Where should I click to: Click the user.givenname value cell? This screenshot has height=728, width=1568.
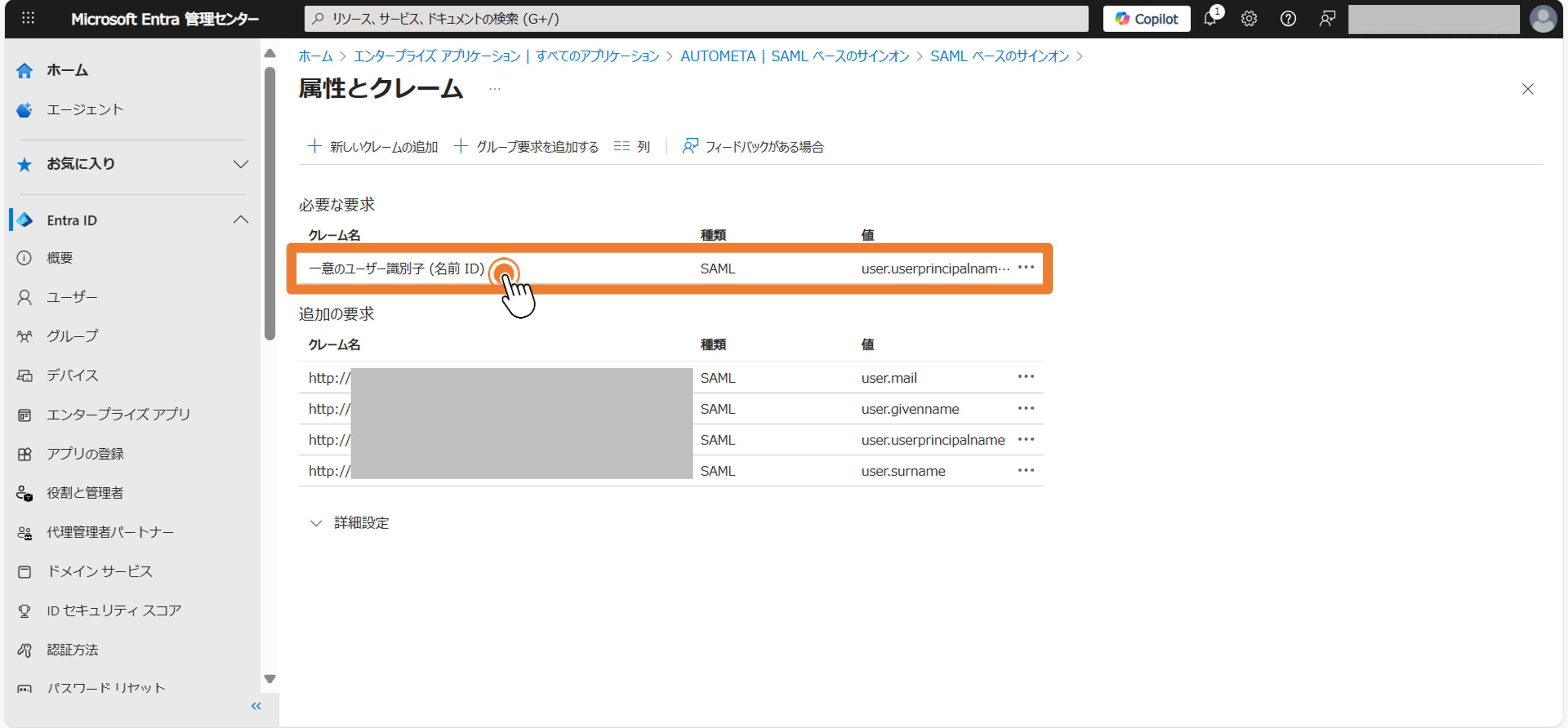910,409
